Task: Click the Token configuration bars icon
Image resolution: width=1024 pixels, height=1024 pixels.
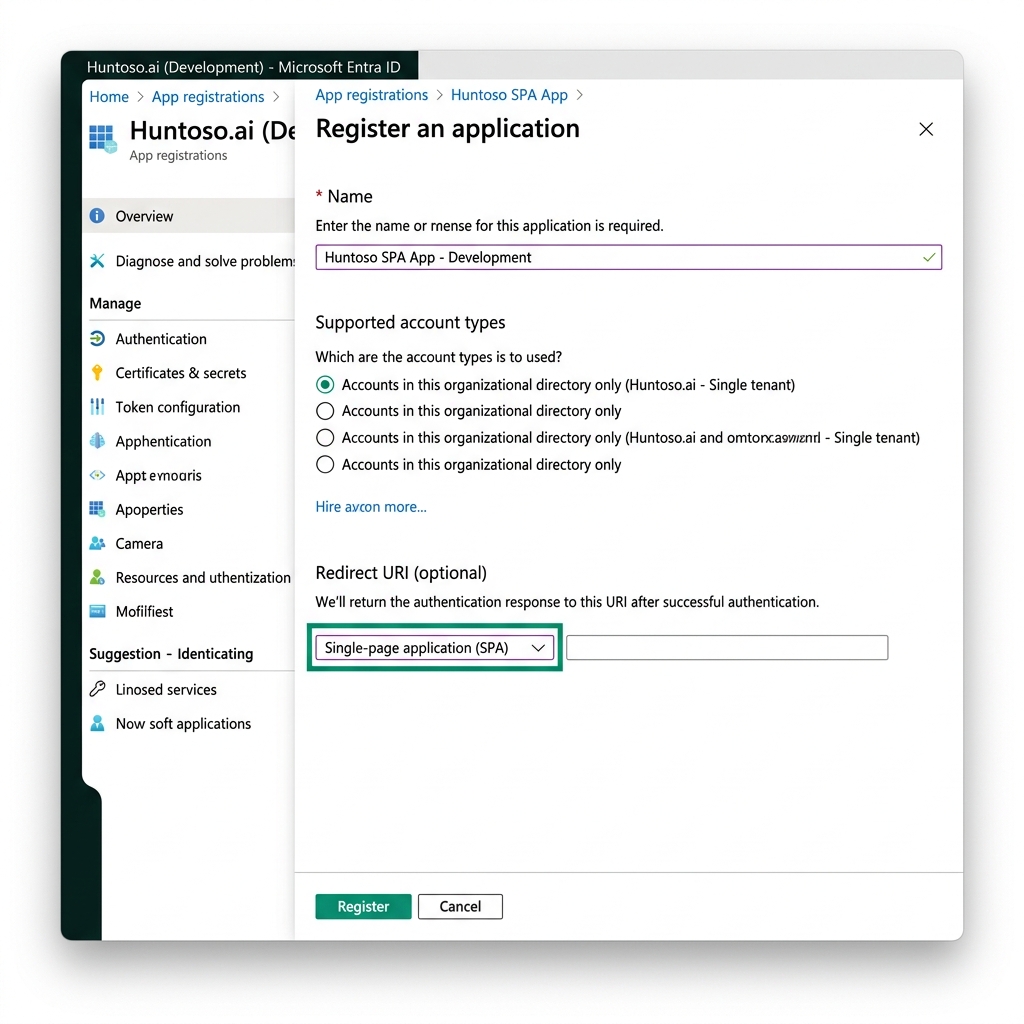Action: (97, 407)
